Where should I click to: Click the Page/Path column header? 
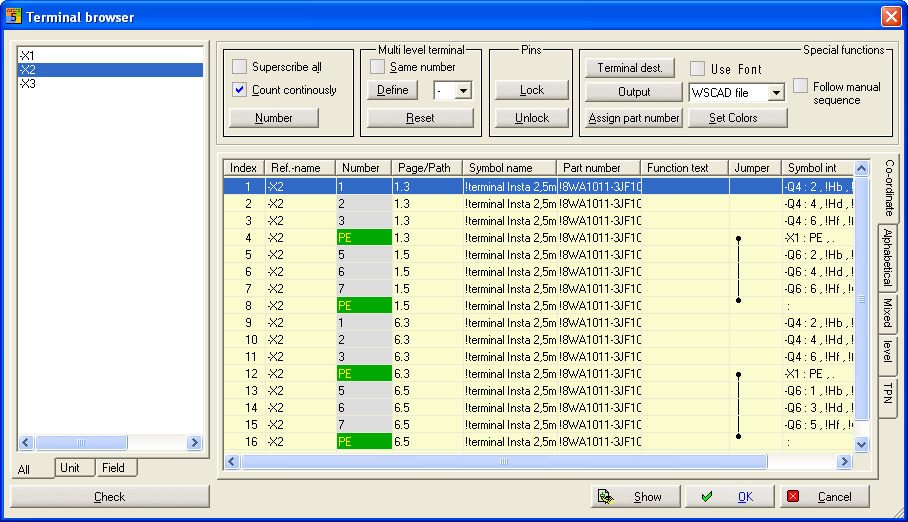click(427, 167)
